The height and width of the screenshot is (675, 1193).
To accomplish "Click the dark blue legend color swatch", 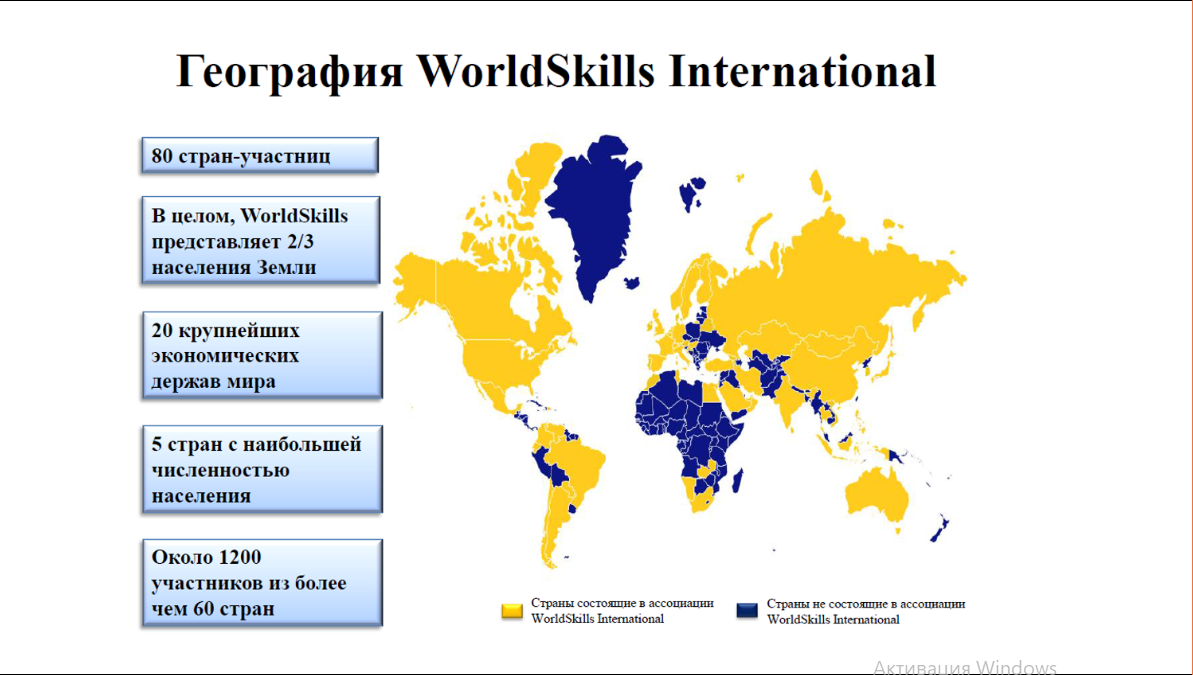I will (747, 610).
